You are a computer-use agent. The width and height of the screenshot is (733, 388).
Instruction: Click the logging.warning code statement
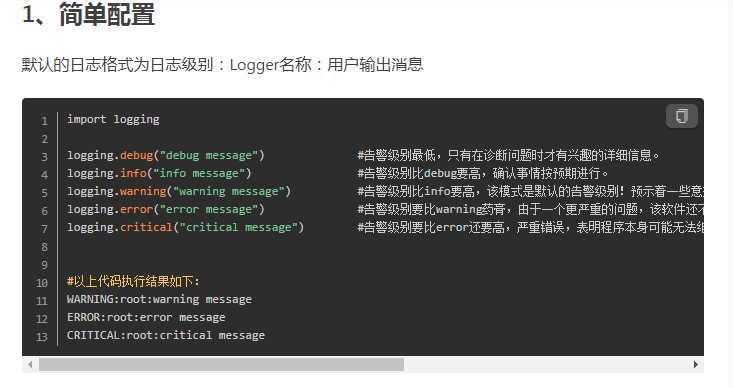click(179, 191)
